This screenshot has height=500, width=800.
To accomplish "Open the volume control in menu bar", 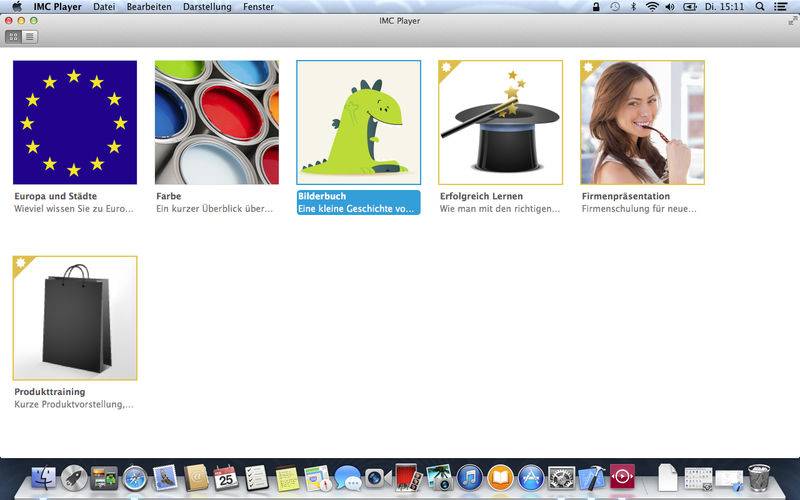I will click(x=670, y=7).
